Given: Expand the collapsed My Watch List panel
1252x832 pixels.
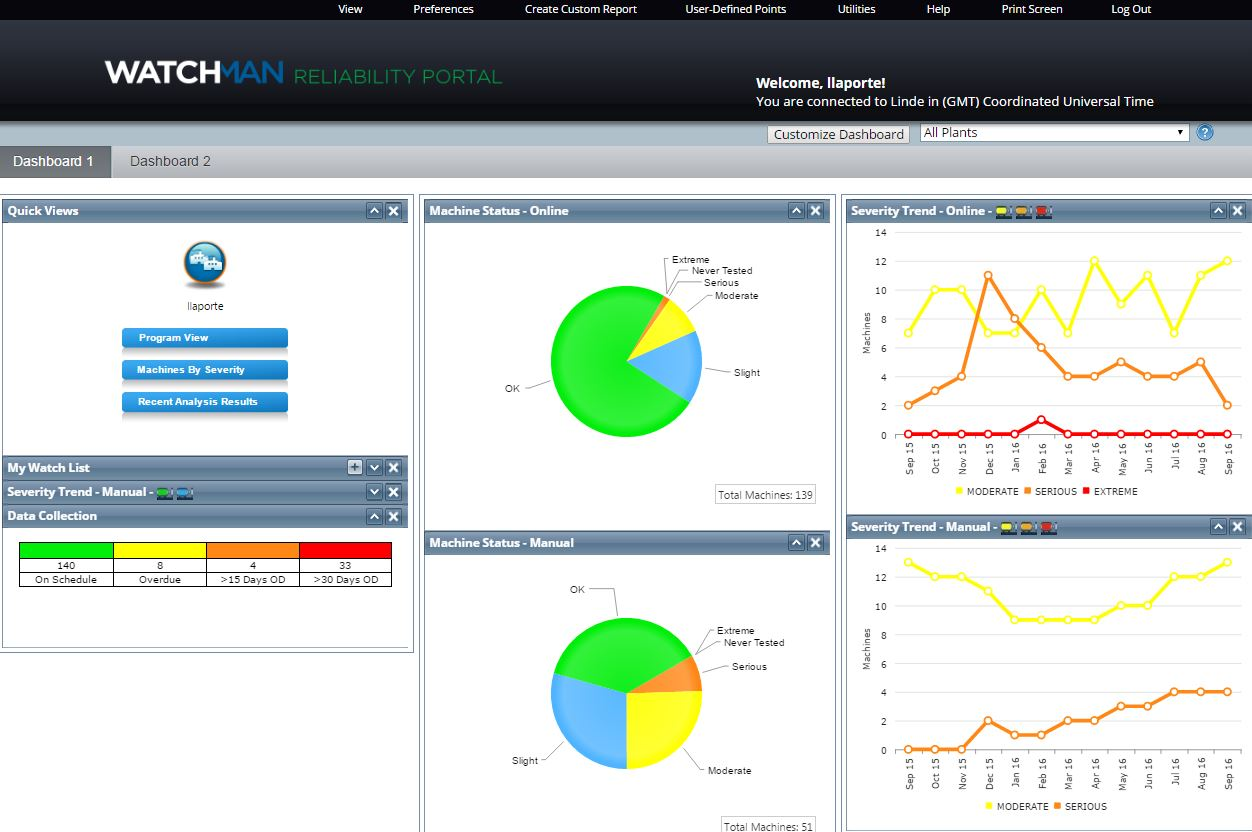Looking at the screenshot, I should click(374, 467).
